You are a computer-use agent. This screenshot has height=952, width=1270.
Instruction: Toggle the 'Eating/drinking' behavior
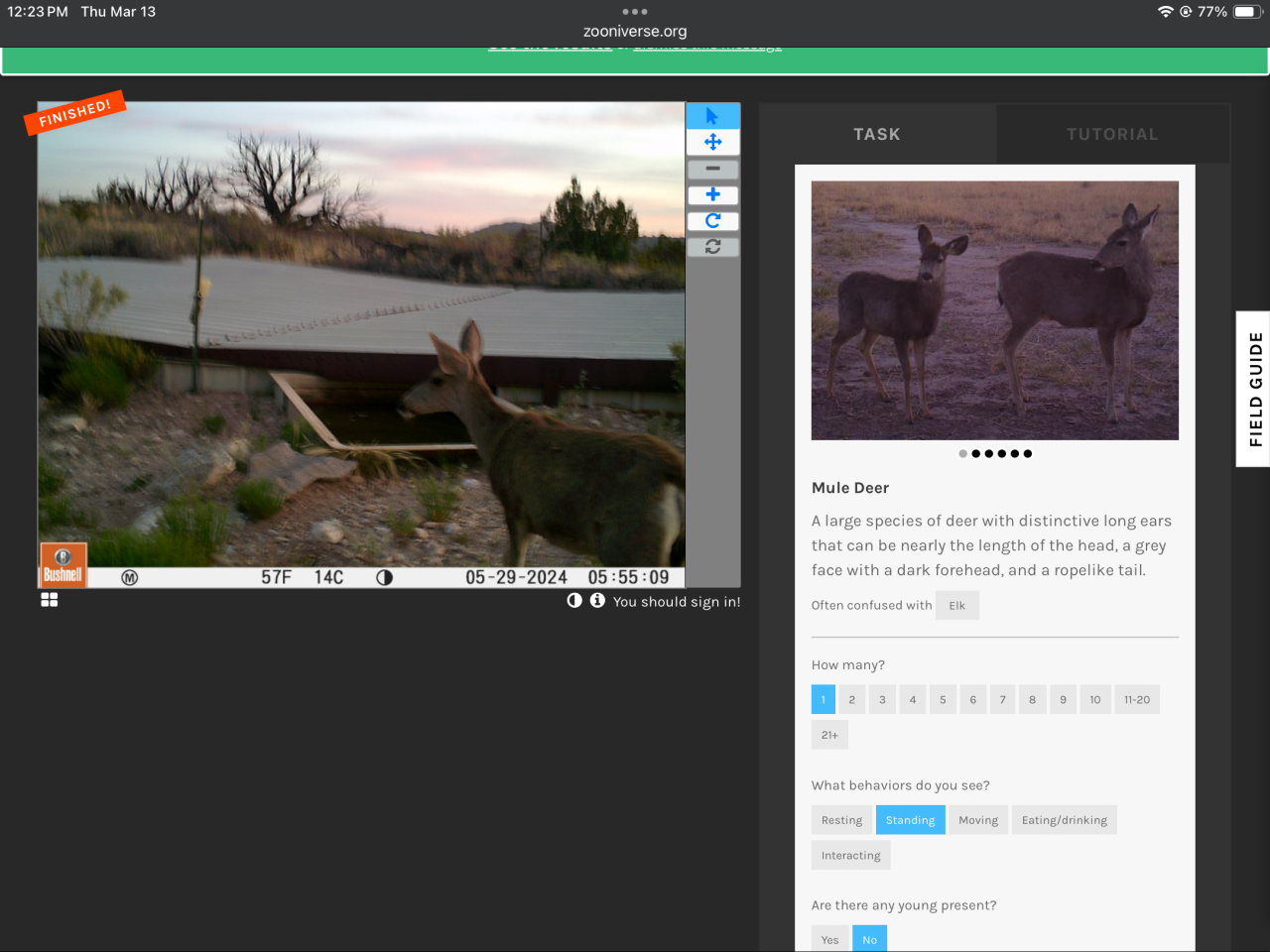[1064, 820]
